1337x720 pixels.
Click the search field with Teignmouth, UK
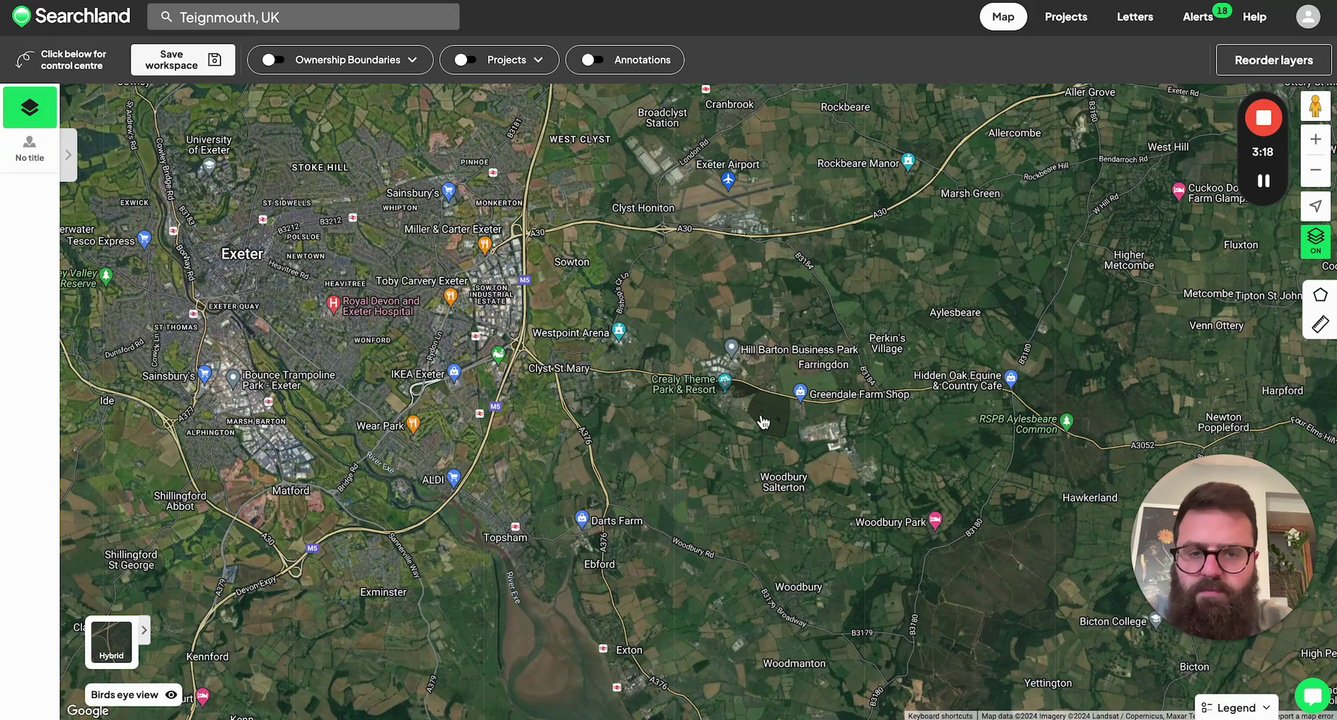pos(303,17)
